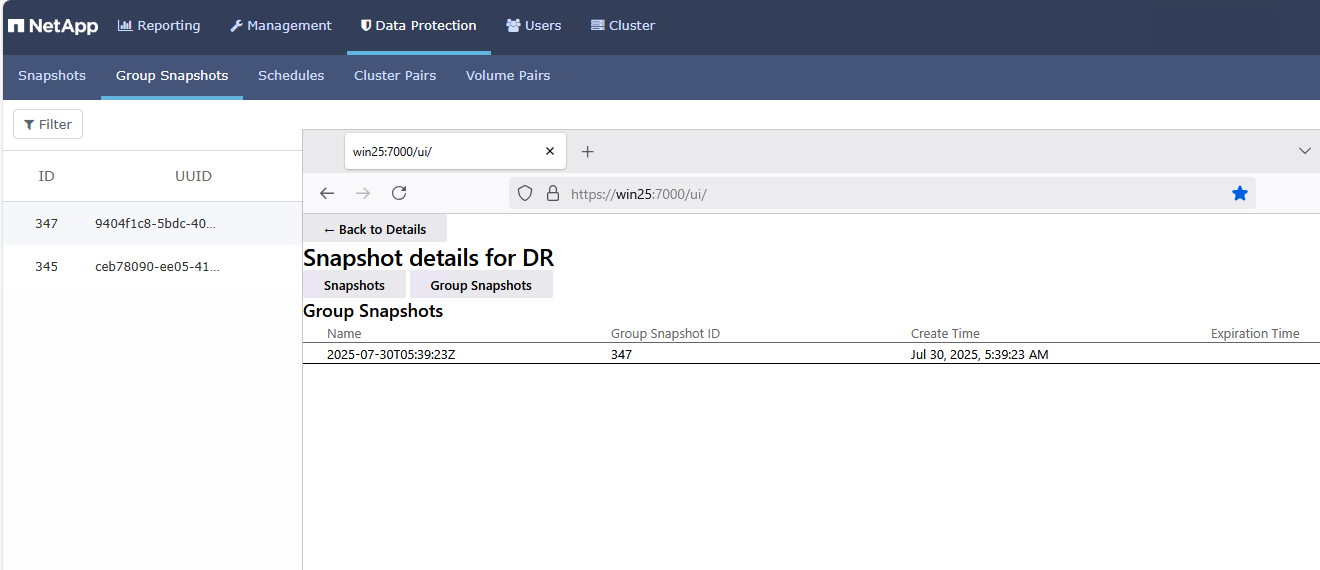This screenshot has width=1320, height=570.
Task: Click the Name column header
Action: (x=344, y=333)
